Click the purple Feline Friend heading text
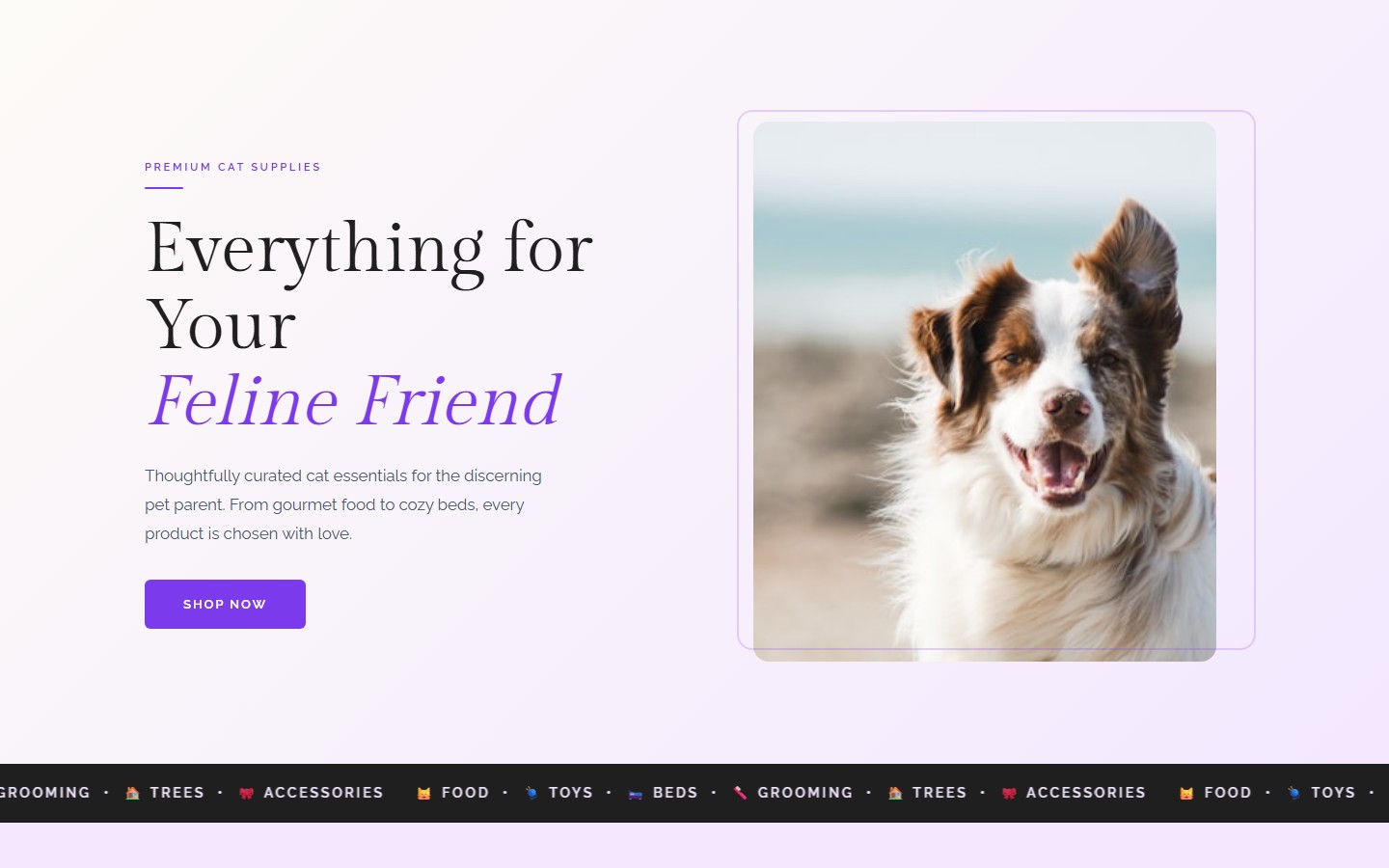 click(354, 401)
